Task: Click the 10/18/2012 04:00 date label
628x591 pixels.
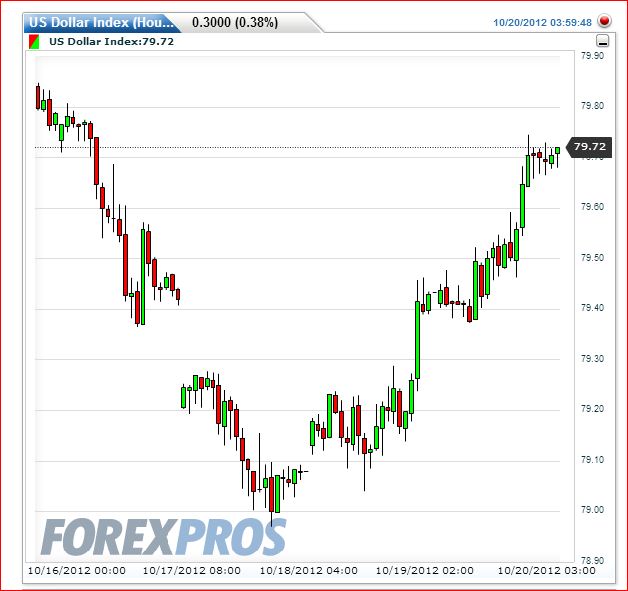Action: [x=309, y=571]
